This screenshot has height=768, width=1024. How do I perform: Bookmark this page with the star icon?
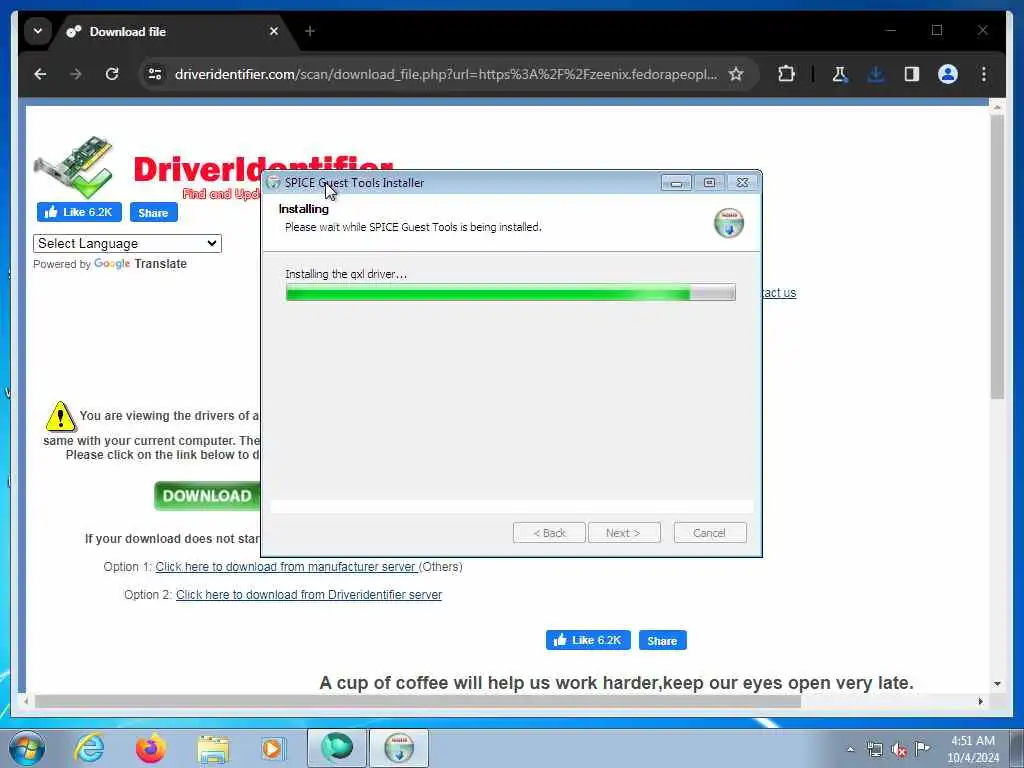pos(736,74)
